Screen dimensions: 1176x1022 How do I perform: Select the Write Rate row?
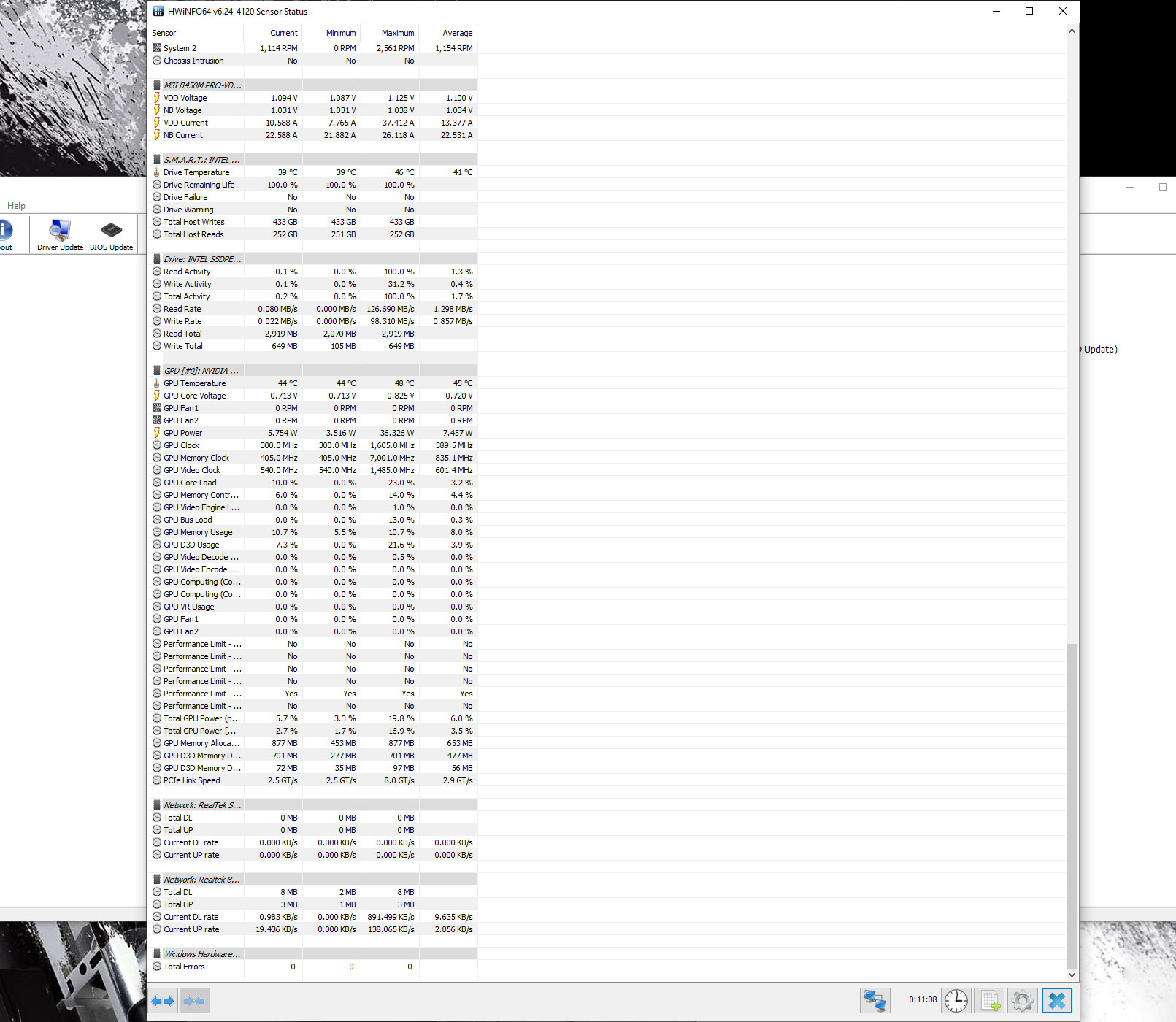[x=314, y=321]
